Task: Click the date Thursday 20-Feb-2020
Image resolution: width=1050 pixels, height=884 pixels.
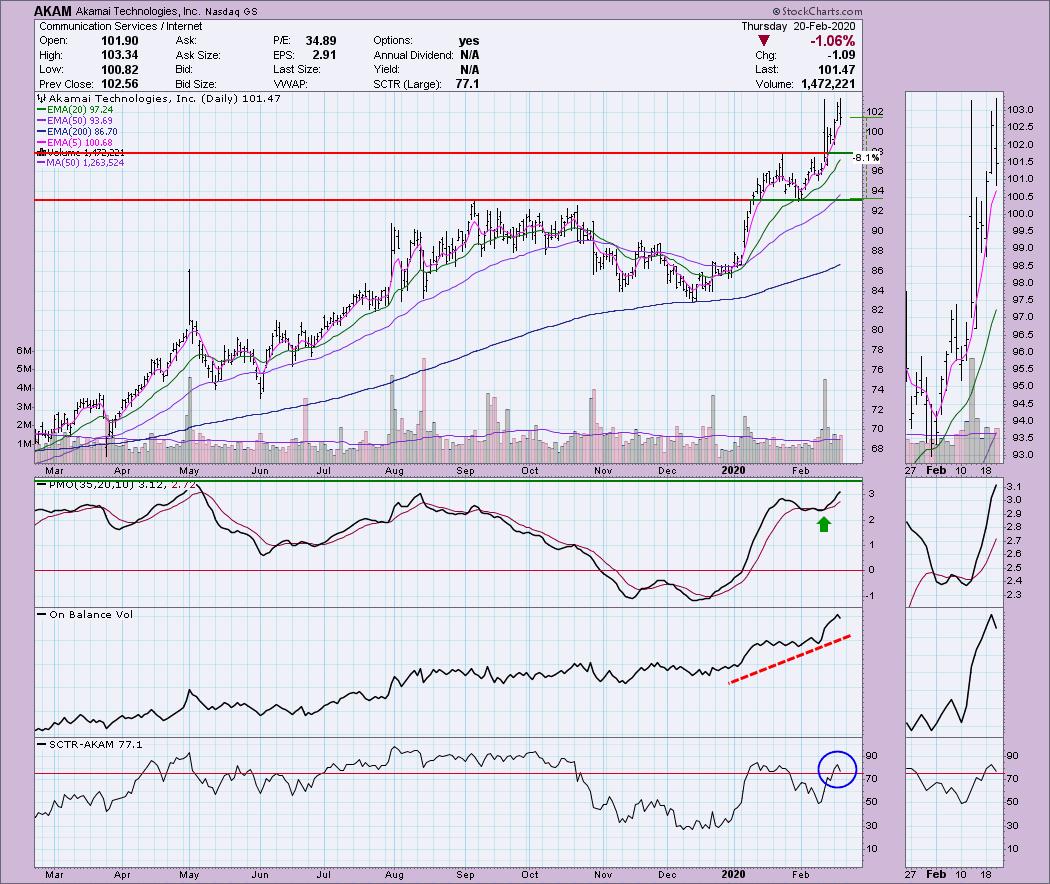Action: click(798, 26)
